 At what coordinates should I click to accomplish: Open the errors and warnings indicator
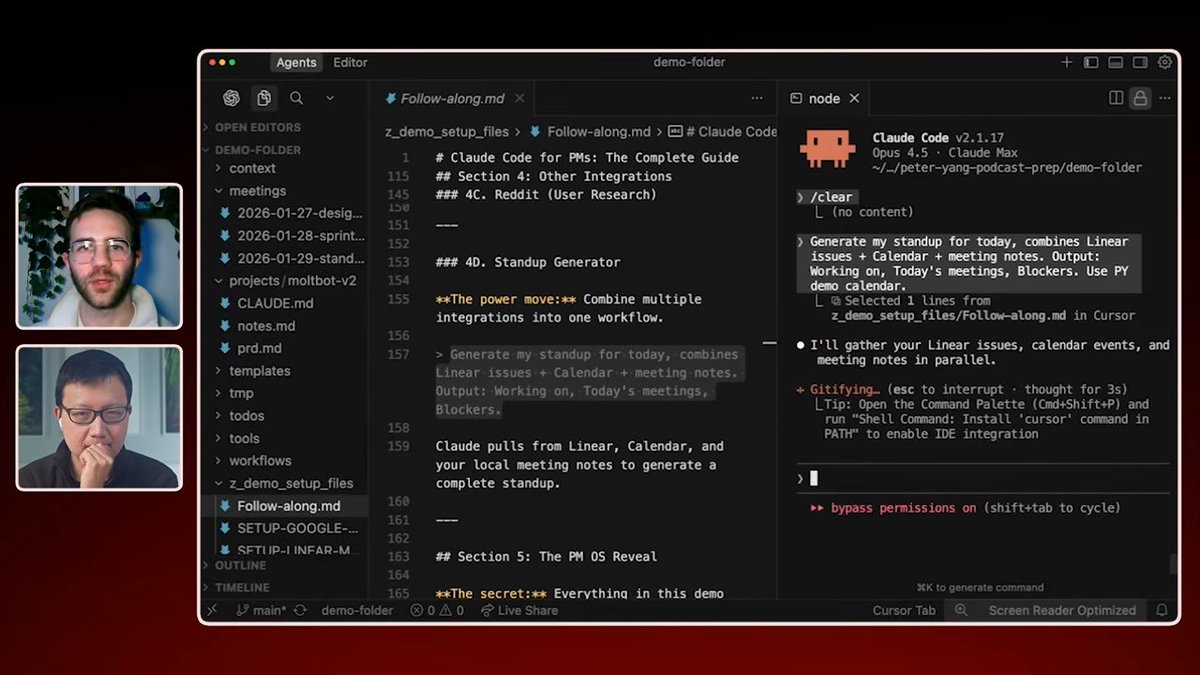[436, 610]
